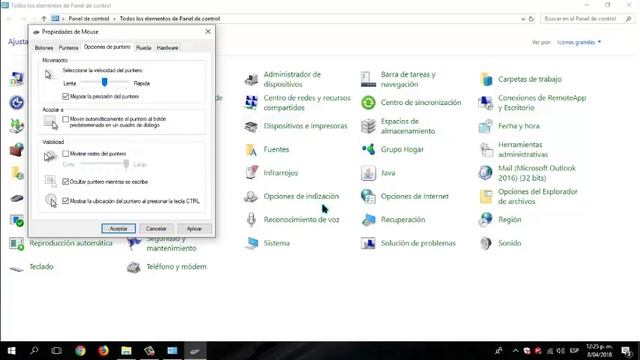This screenshot has width=640, height=360.
Task: Click the Reconocimiento de voz microphone icon
Action: [251, 220]
